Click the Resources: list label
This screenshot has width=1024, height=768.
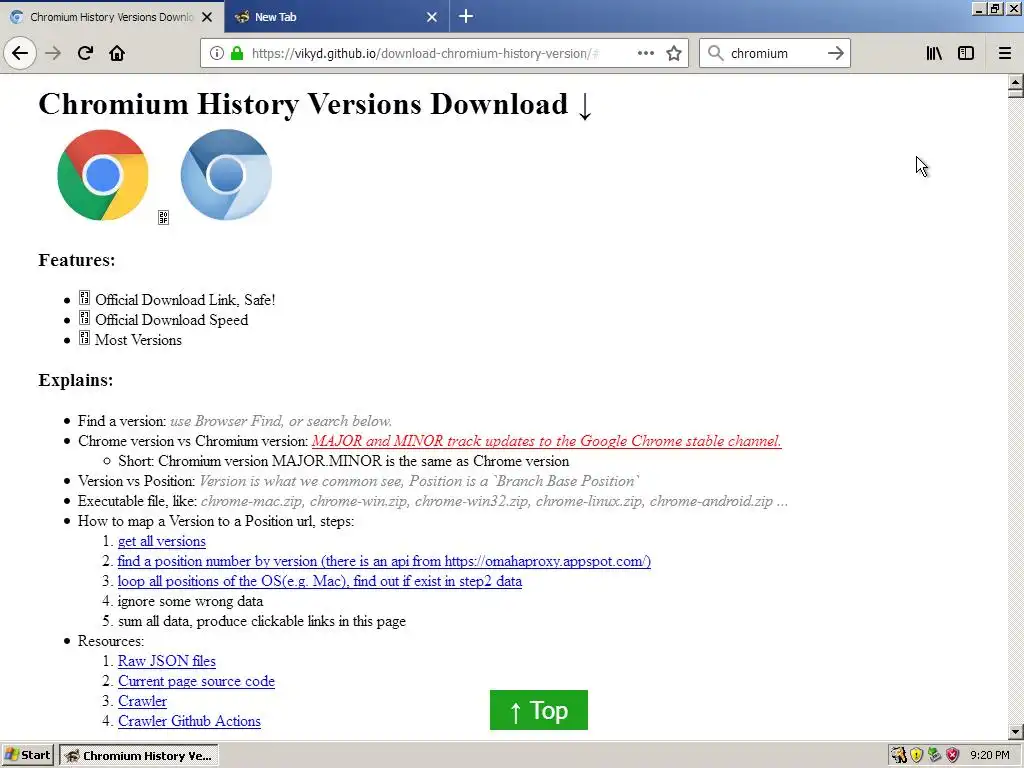[x=111, y=641]
